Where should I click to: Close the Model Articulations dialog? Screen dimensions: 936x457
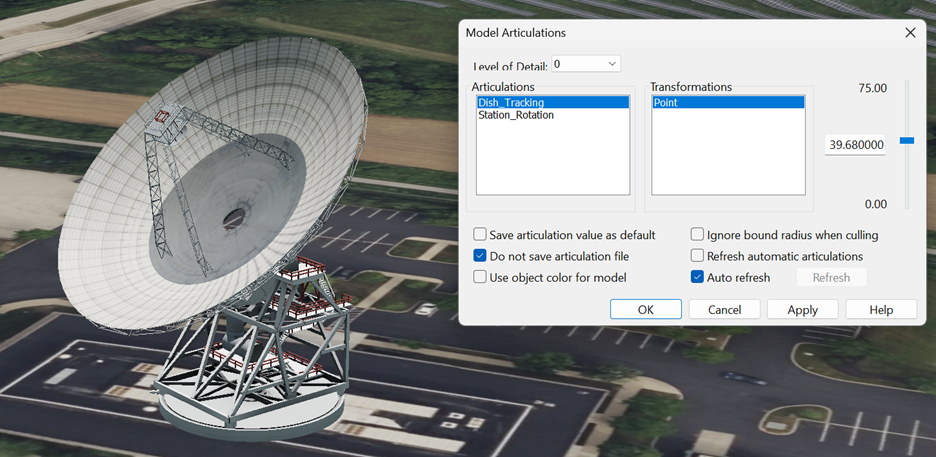910,33
